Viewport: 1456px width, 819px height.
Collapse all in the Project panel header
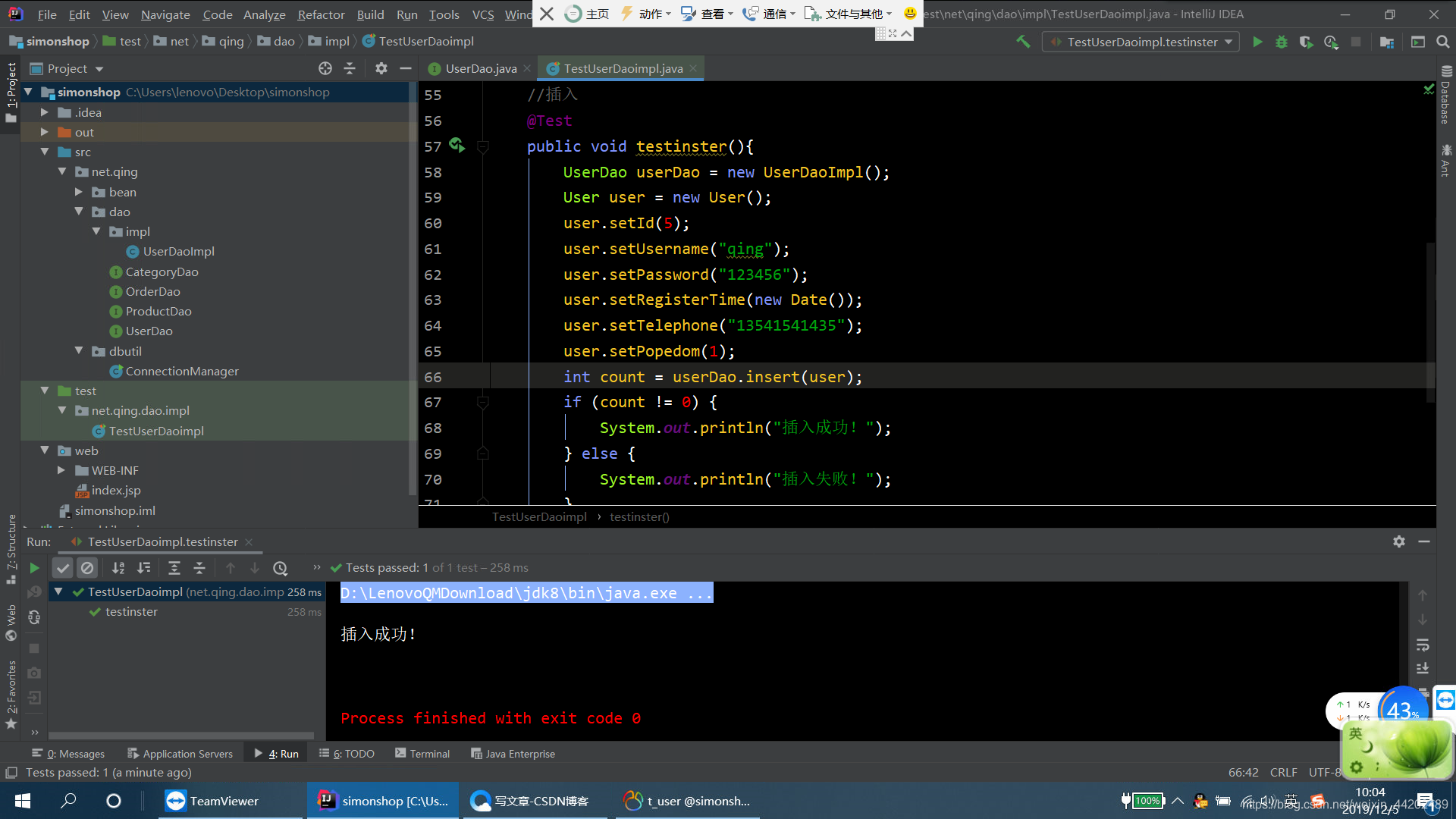[x=350, y=68]
